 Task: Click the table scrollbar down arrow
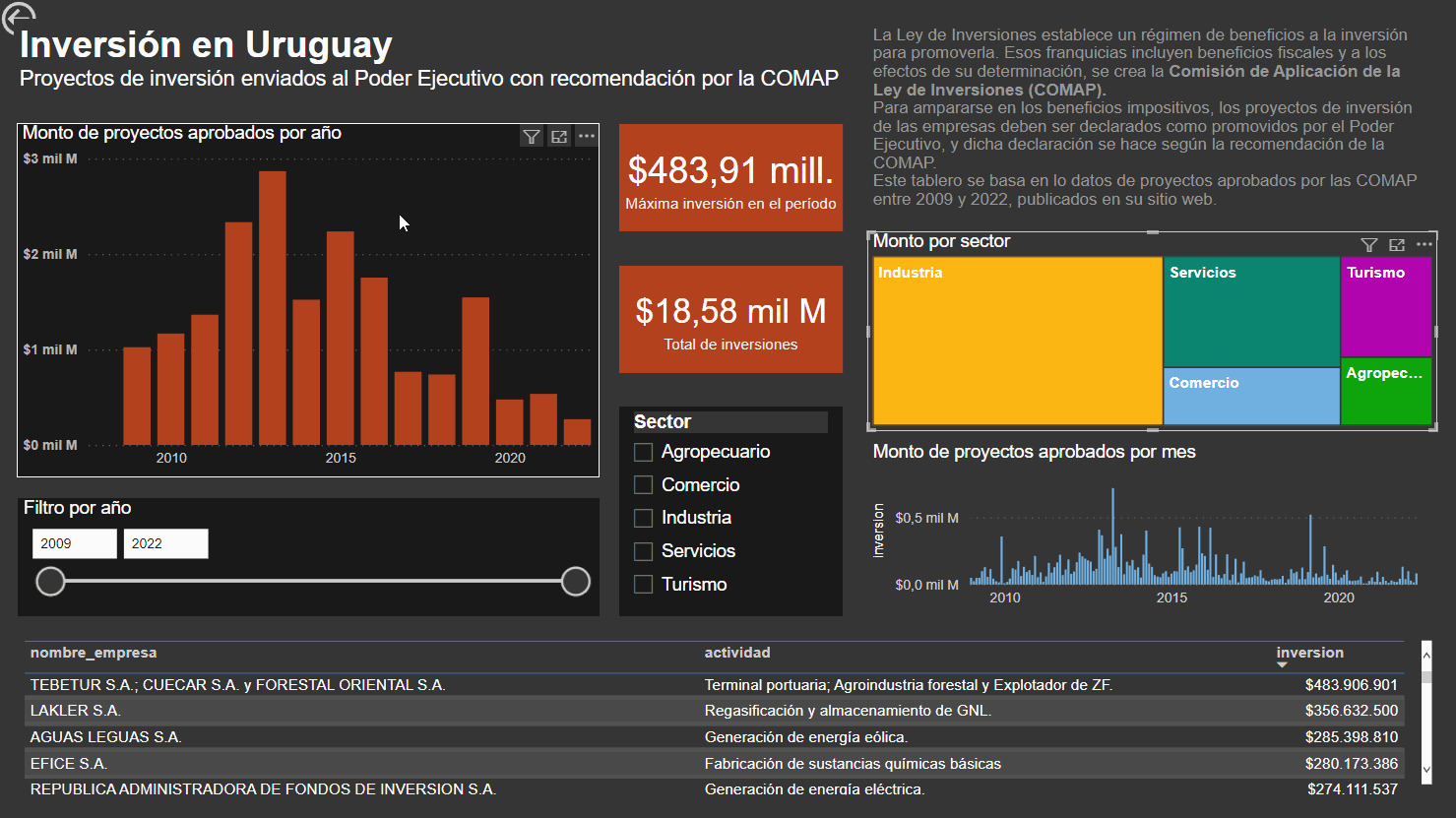click(x=1426, y=771)
